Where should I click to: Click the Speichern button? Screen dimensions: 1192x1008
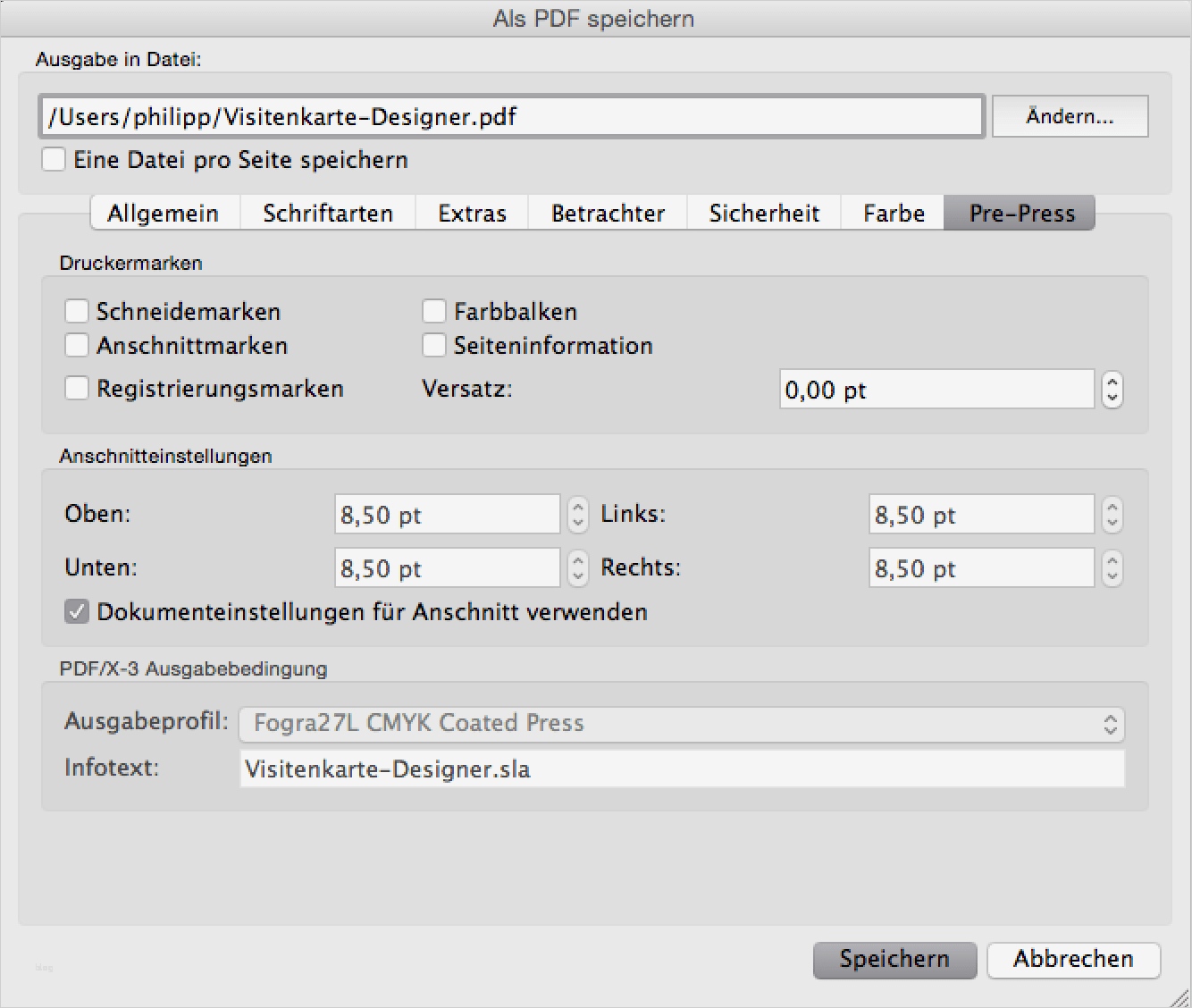pyautogui.click(x=894, y=959)
